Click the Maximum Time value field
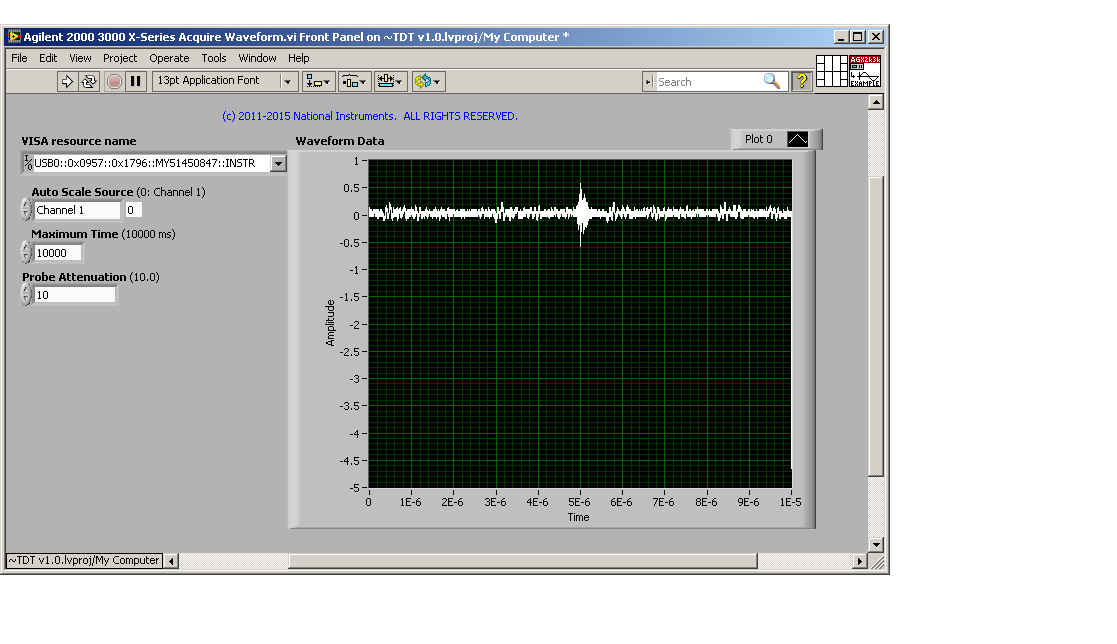 [x=58, y=253]
